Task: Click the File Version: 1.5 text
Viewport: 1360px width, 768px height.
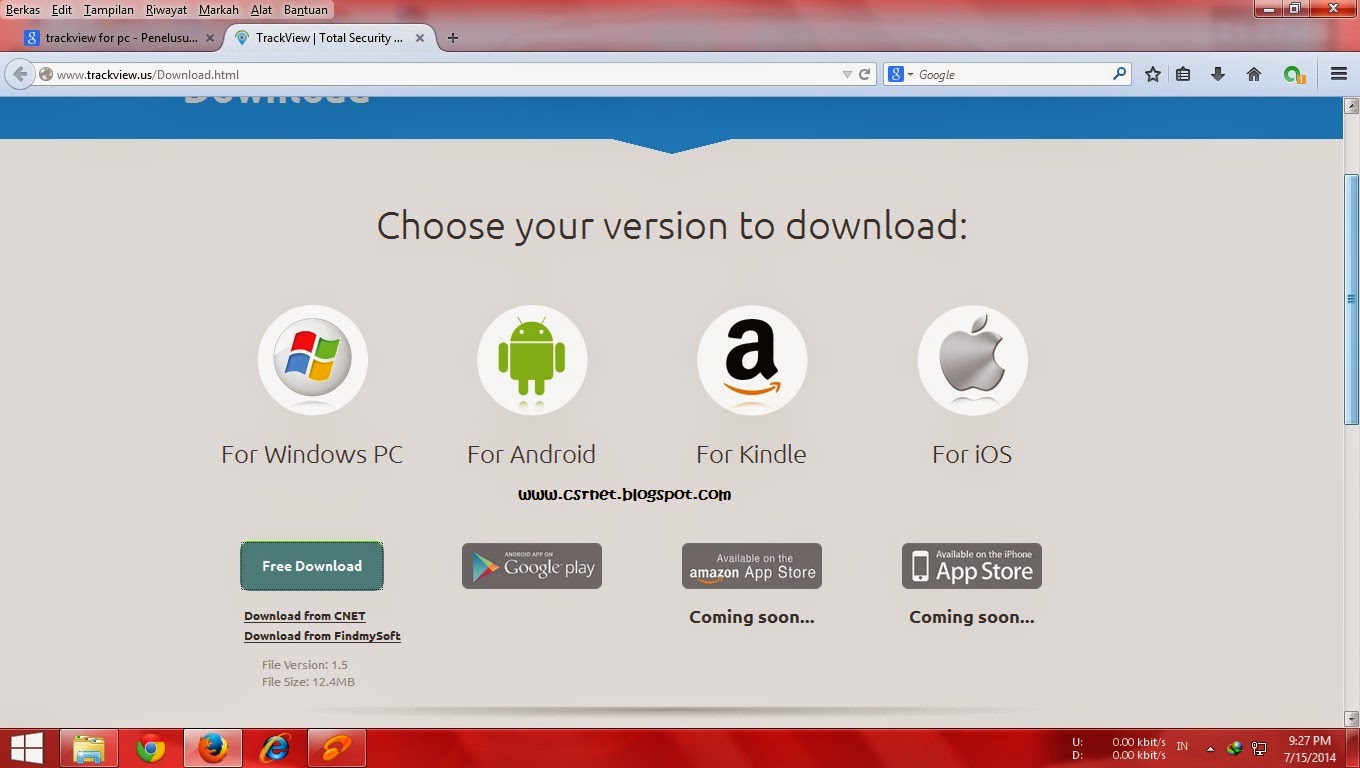Action: (305, 664)
